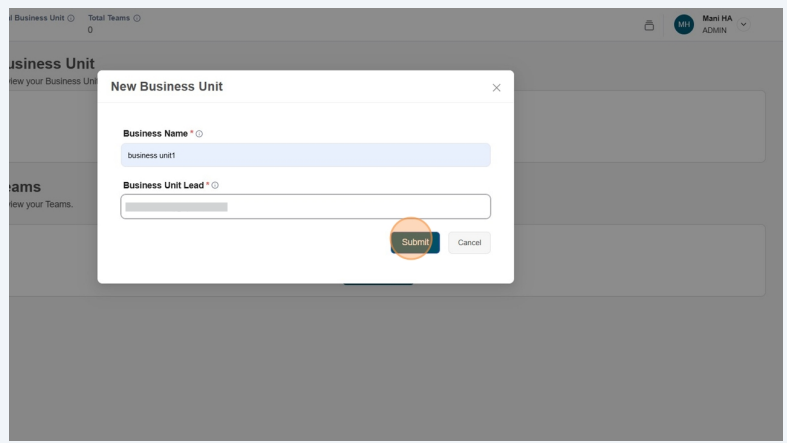Click the info icon next to Total Business Unit

click(70, 19)
